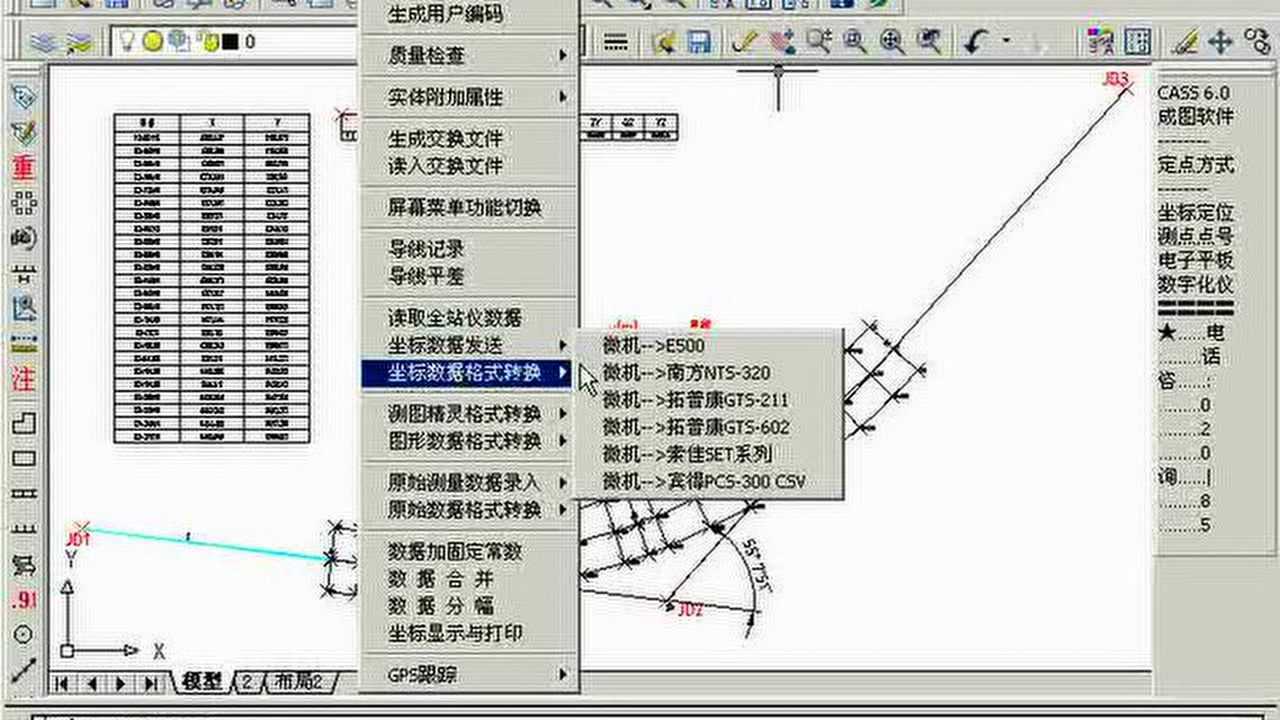This screenshot has height=720, width=1280.
Task: Expand the GPS跟踪 submenu
Action: pos(469,675)
